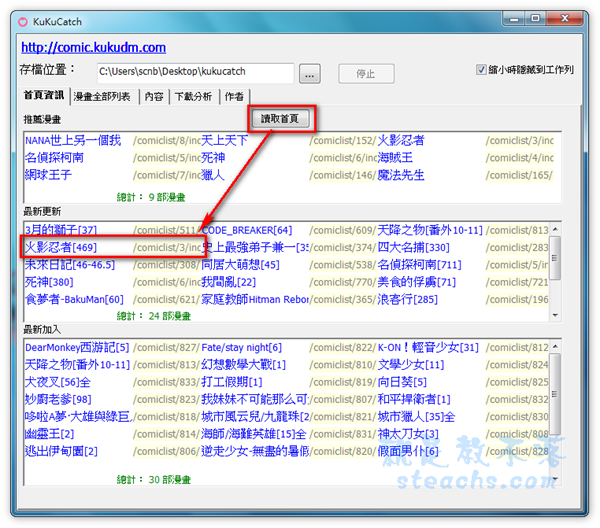The height and width of the screenshot is (528, 600).
Task: Open 和平捍衛者[1] entry
Action: [414, 399]
